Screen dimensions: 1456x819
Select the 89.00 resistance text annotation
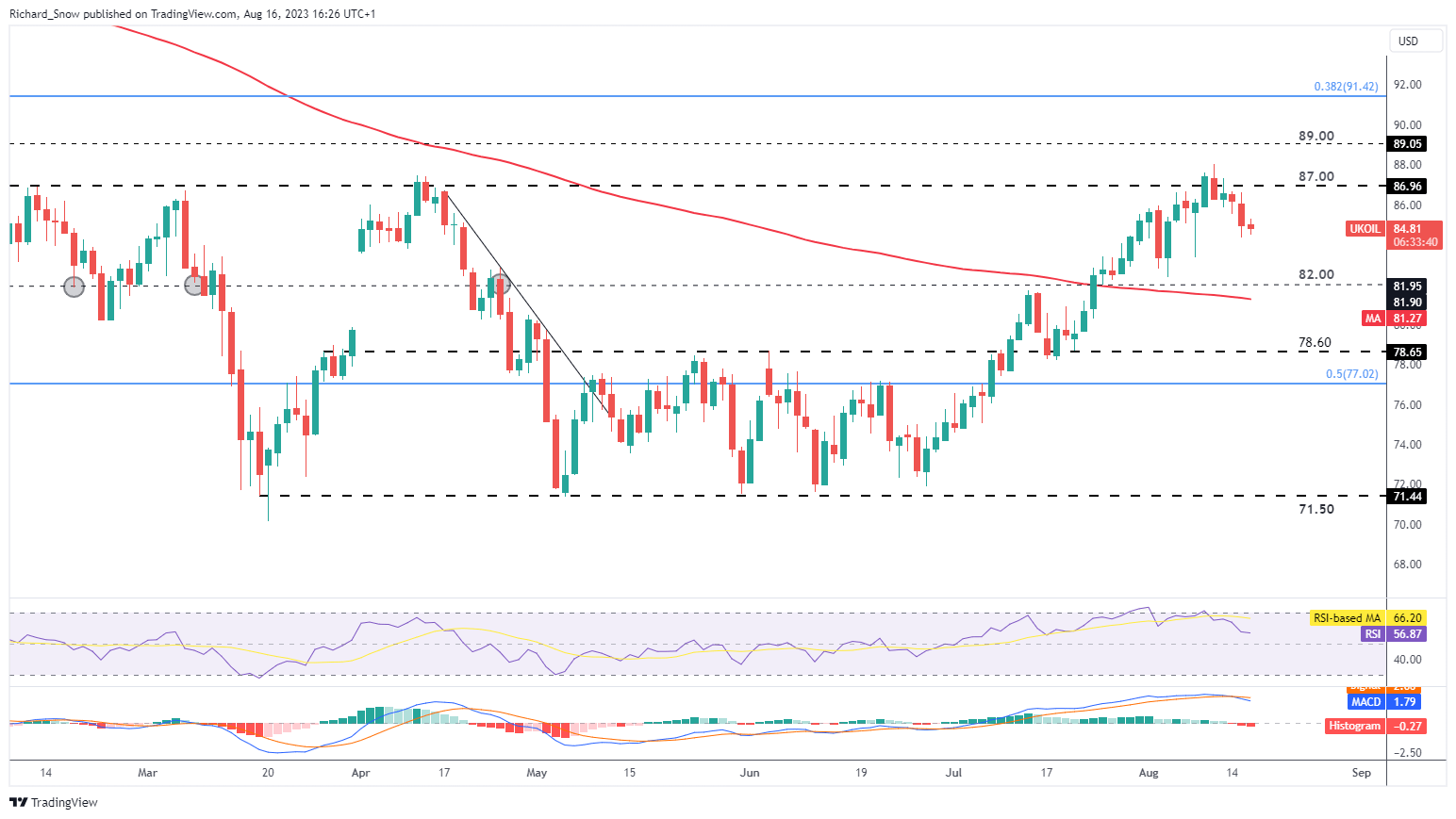1316,136
